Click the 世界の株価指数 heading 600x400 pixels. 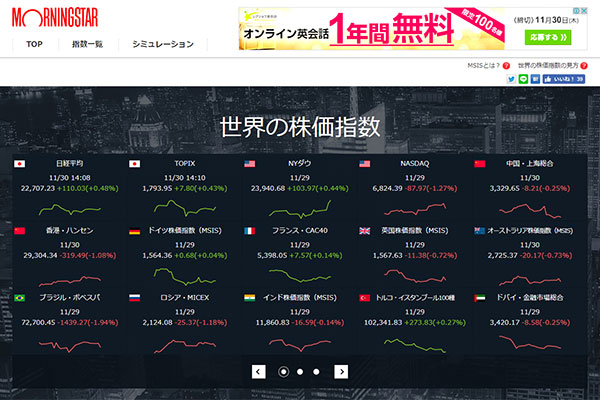tap(300, 127)
